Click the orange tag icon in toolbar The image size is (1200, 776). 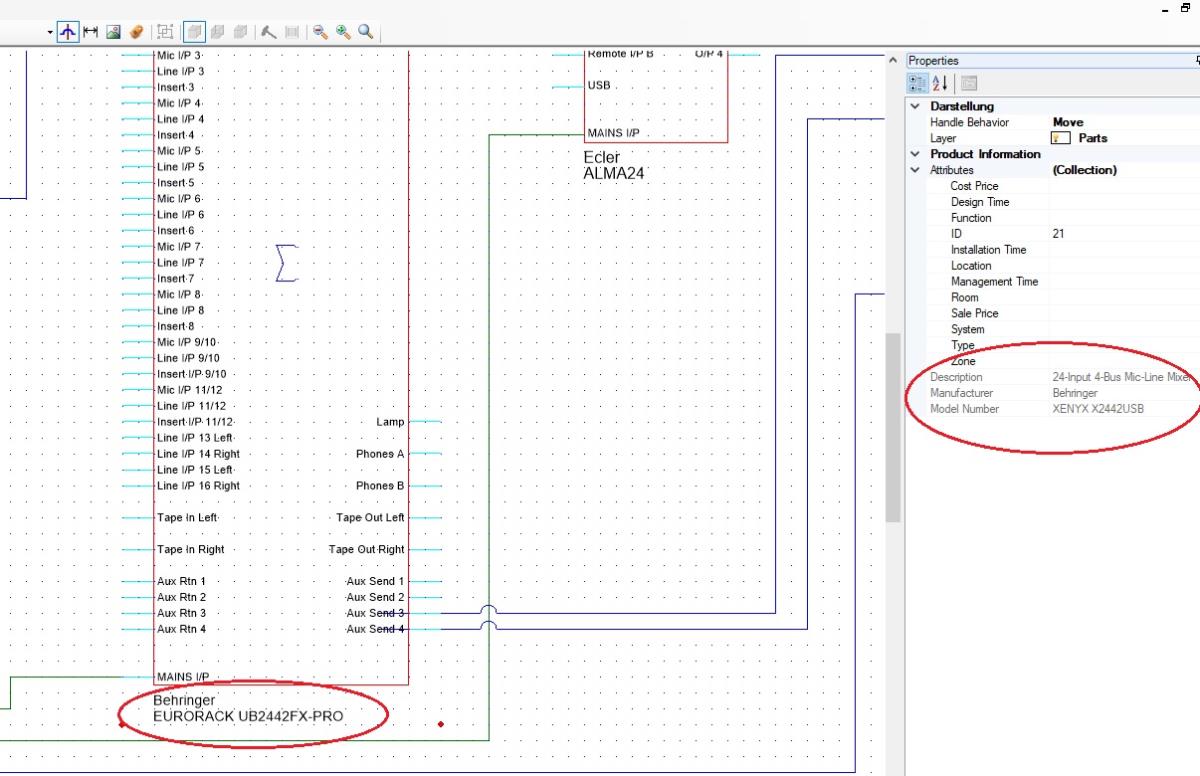[137, 32]
